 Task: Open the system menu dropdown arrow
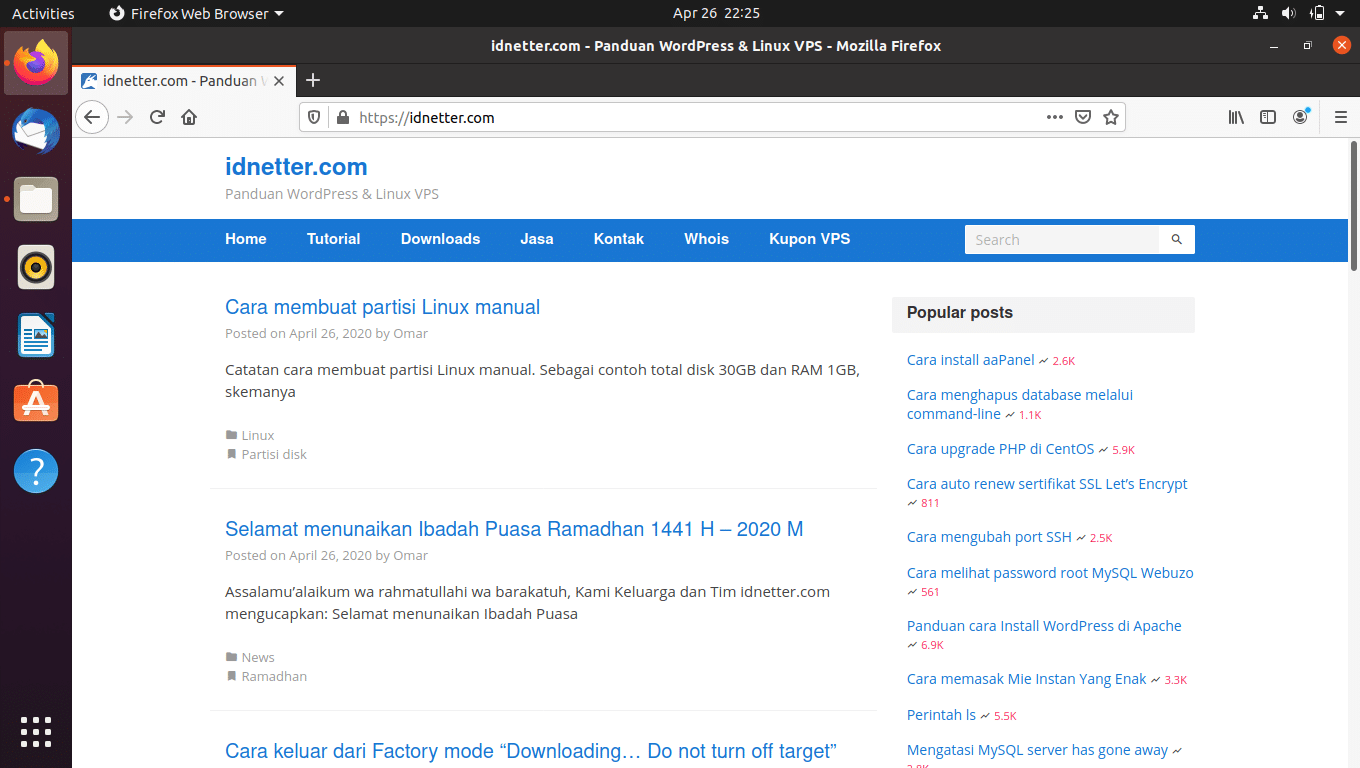pos(1342,13)
